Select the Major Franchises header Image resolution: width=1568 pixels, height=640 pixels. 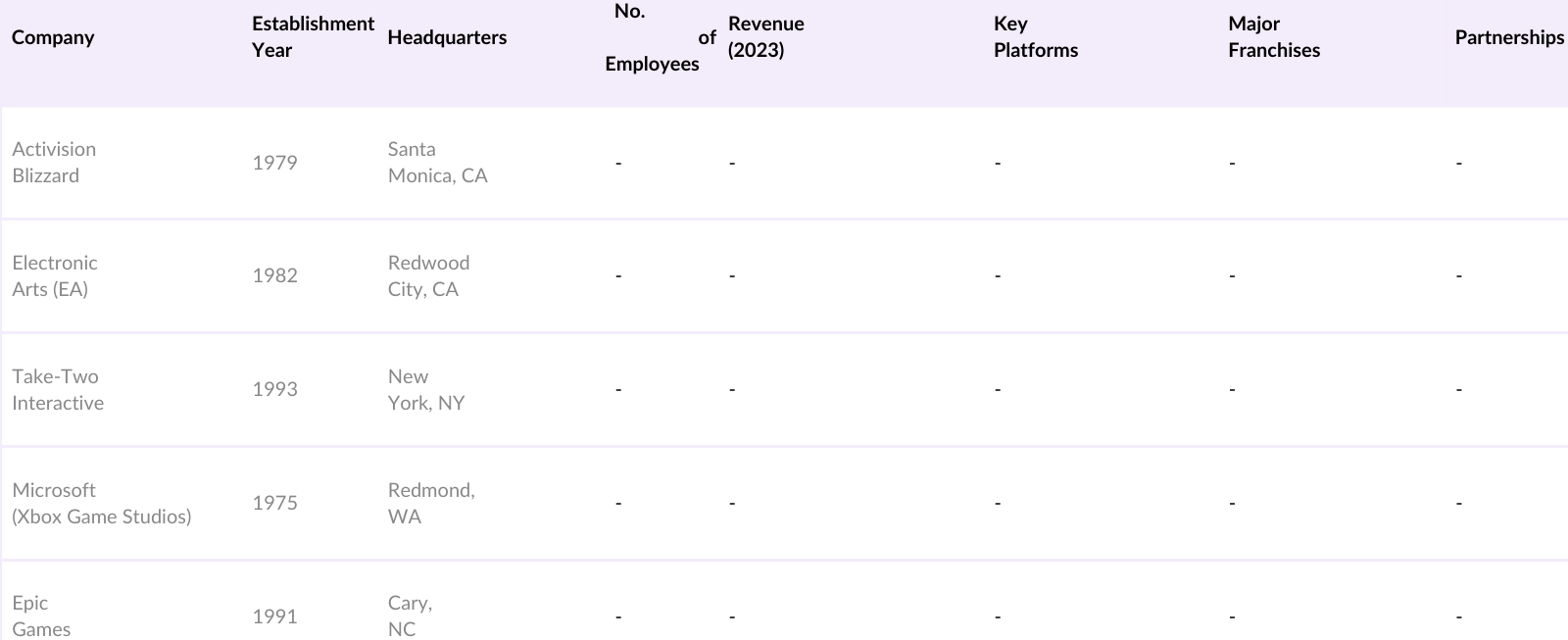[x=1273, y=37]
